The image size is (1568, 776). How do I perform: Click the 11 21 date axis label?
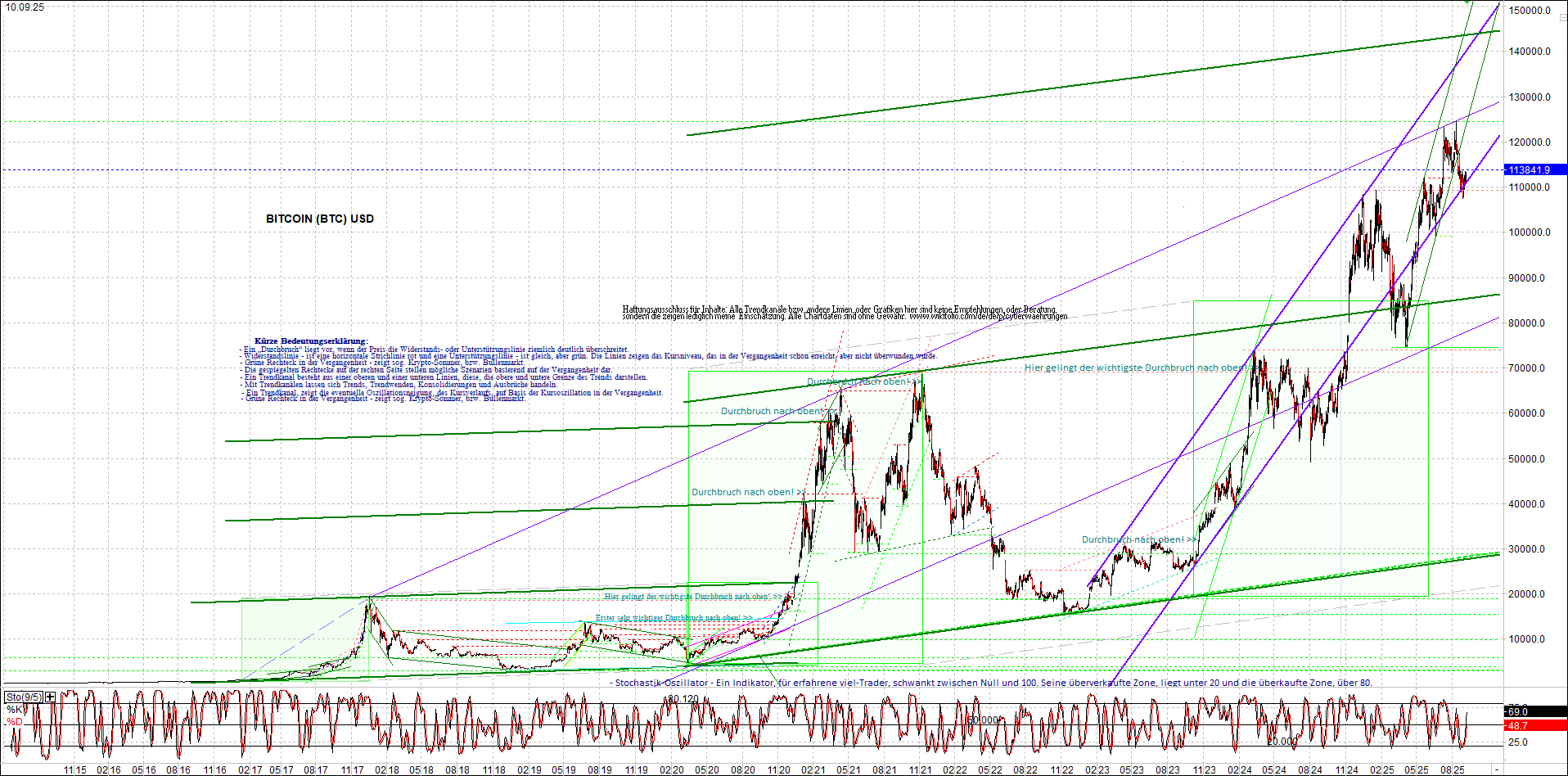click(921, 770)
